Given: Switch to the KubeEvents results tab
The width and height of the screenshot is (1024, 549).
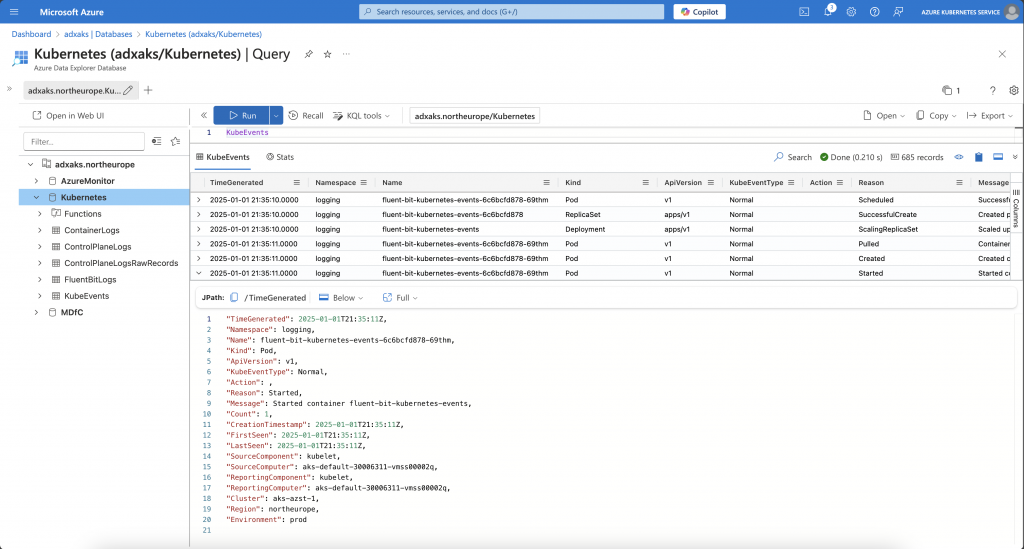Looking at the screenshot, I should pyautogui.click(x=223, y=157).
